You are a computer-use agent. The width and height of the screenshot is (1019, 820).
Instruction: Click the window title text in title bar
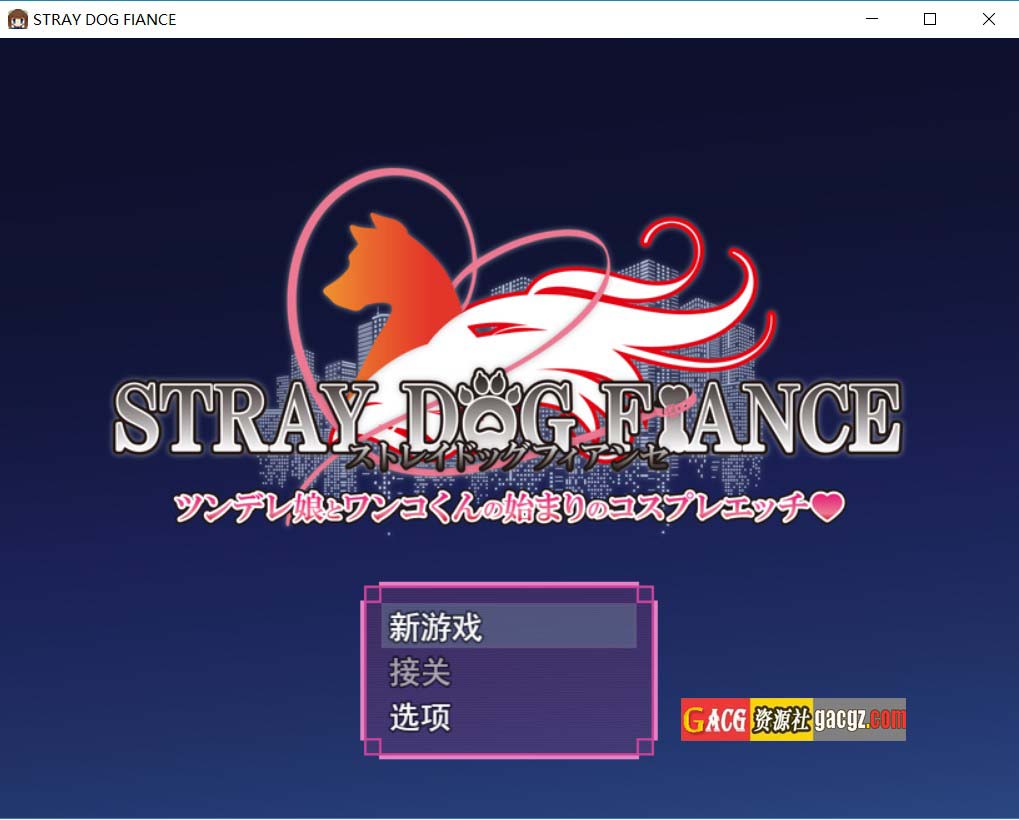[x=105, y=19]
